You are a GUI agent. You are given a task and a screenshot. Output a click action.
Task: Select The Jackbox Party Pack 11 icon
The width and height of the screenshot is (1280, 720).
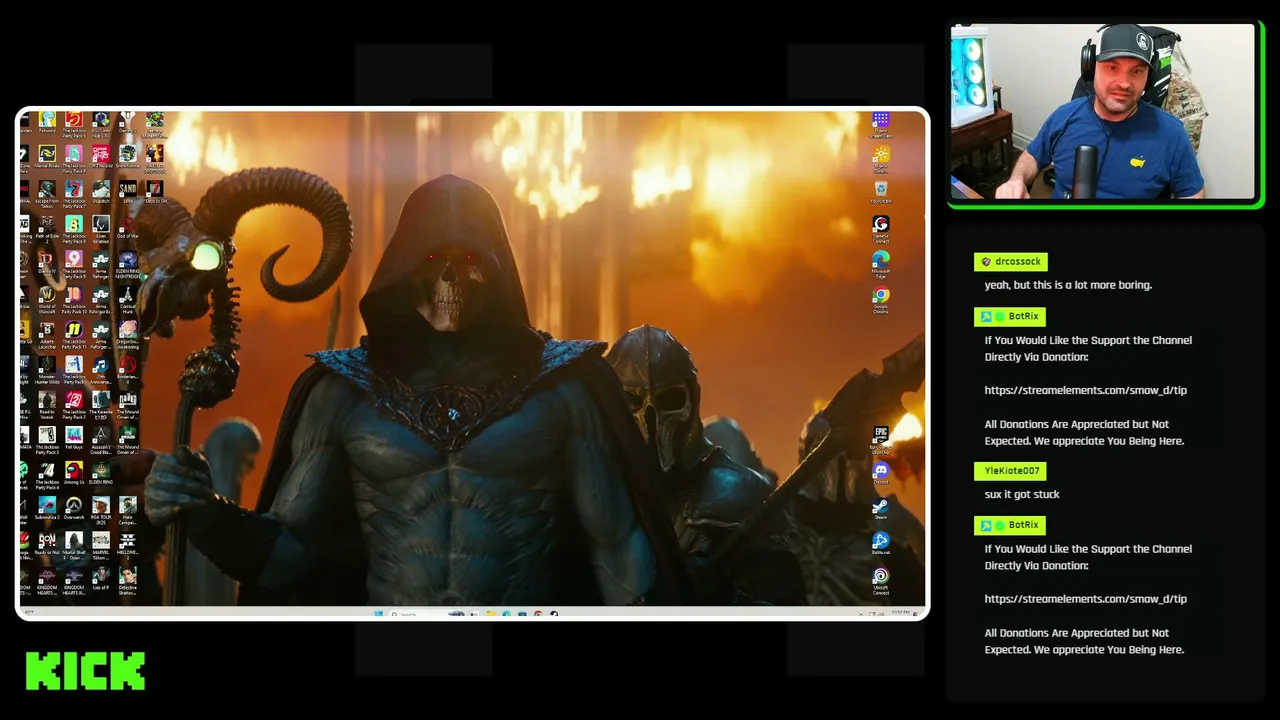click(x=74, y=333)
